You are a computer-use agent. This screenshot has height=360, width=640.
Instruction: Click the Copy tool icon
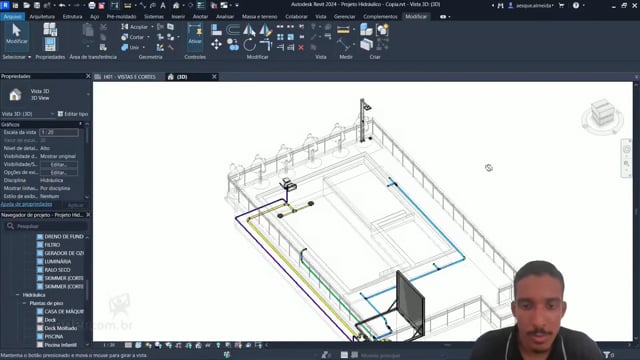pos(233,44)
